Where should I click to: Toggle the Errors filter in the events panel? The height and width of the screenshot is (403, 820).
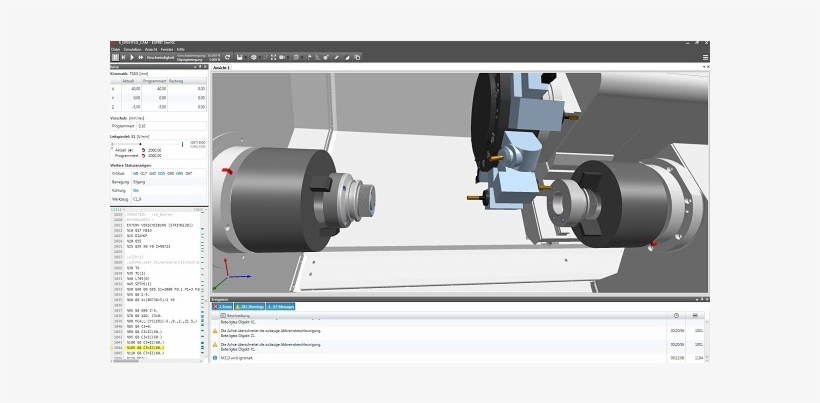[x=223, y=306]
